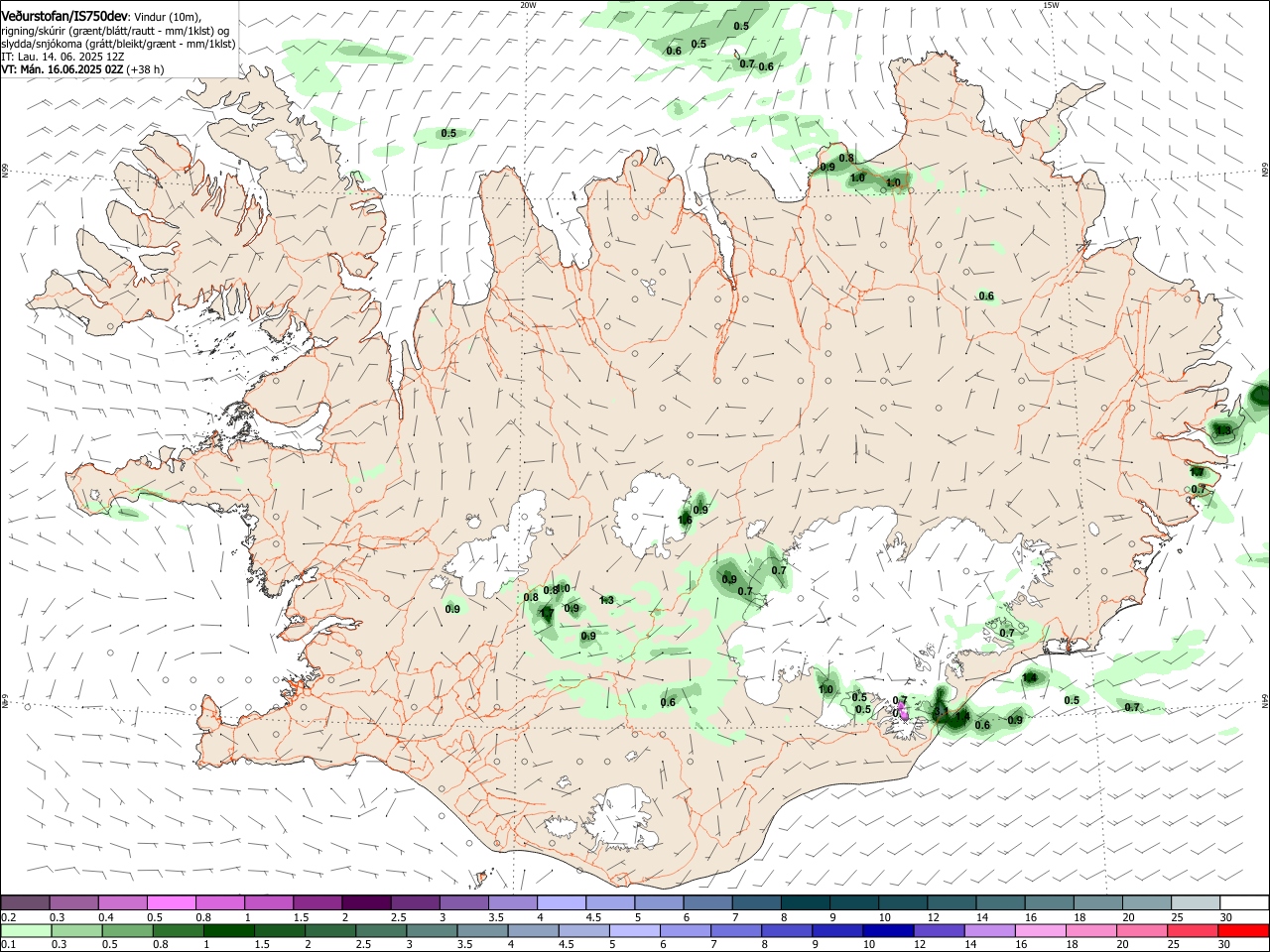1270x952 pixels.
Task: Select the dark green rain swatch between 1 and 1.5
Action: 228,931
